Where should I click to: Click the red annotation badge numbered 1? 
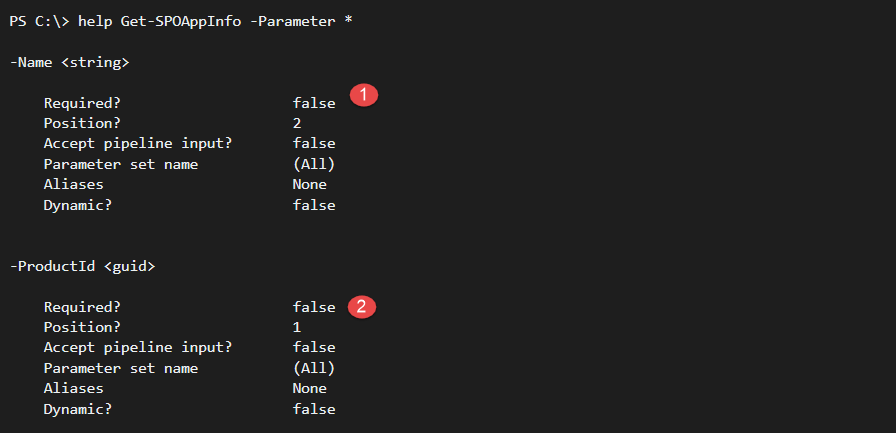364,95
